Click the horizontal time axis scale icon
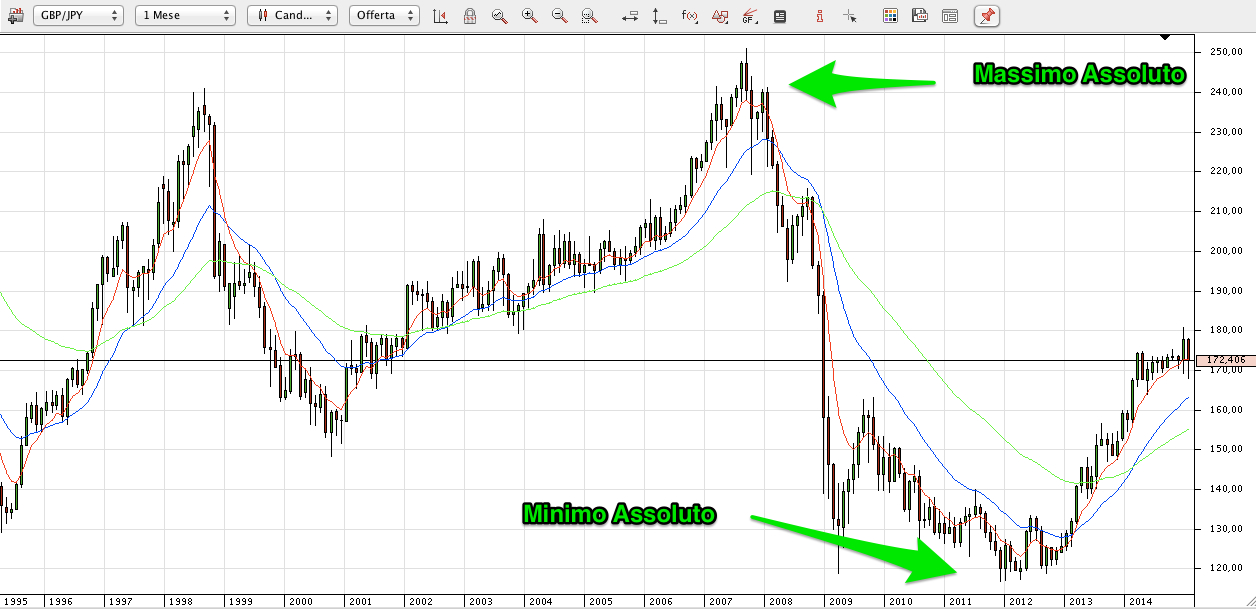 click(630, 15)
